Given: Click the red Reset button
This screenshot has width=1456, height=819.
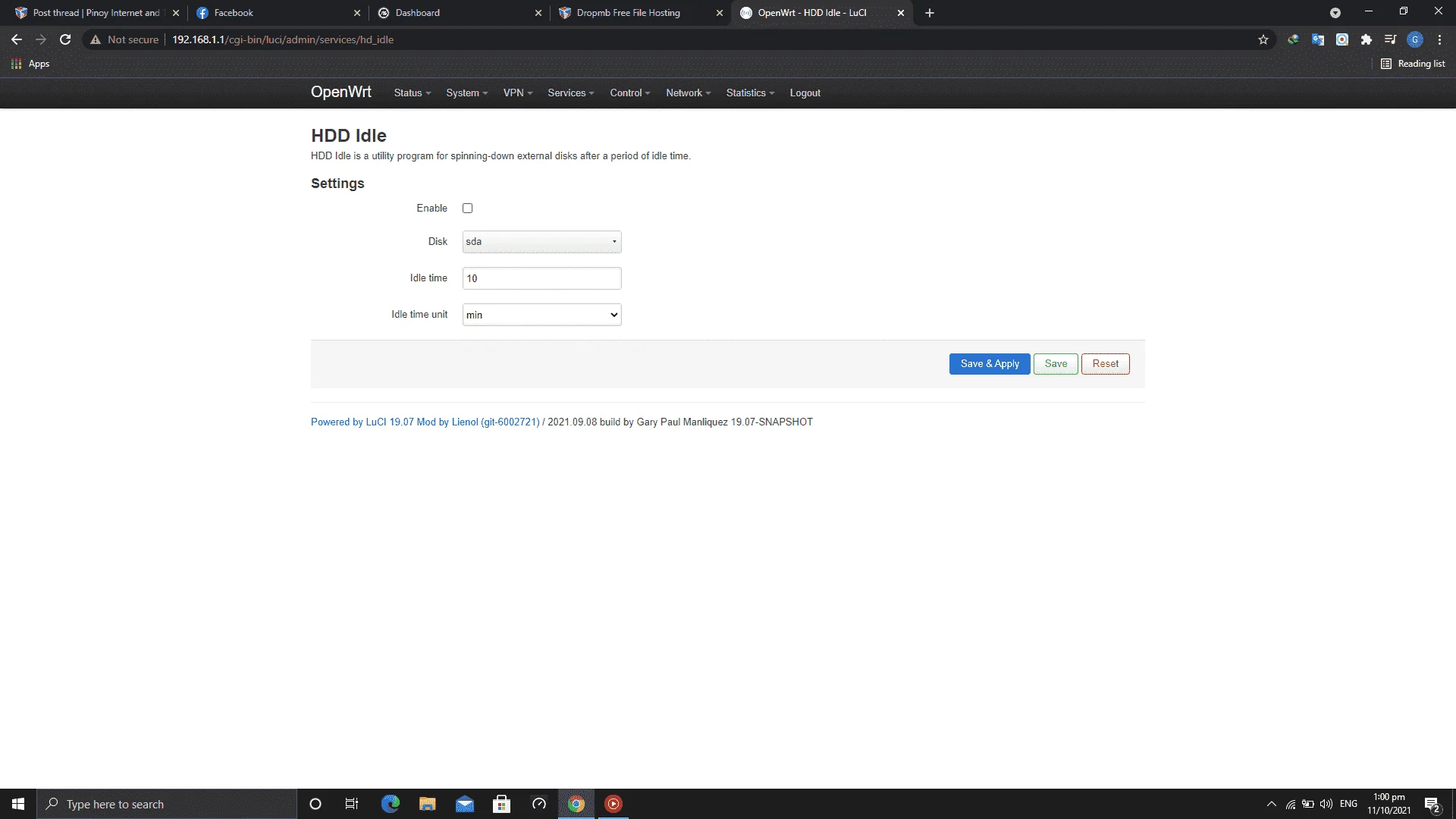Looking at the screenshot, I should pos(1106,364).
